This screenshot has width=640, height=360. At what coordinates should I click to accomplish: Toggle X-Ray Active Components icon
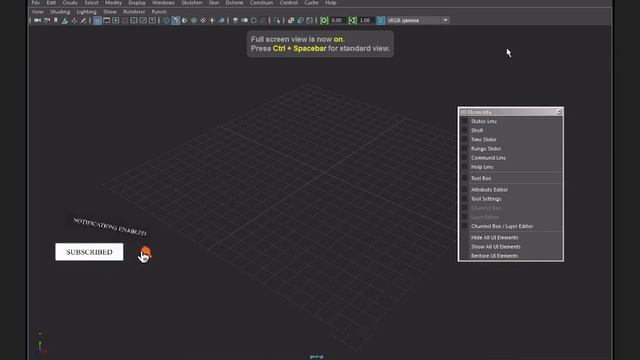[x=300, y=20]
